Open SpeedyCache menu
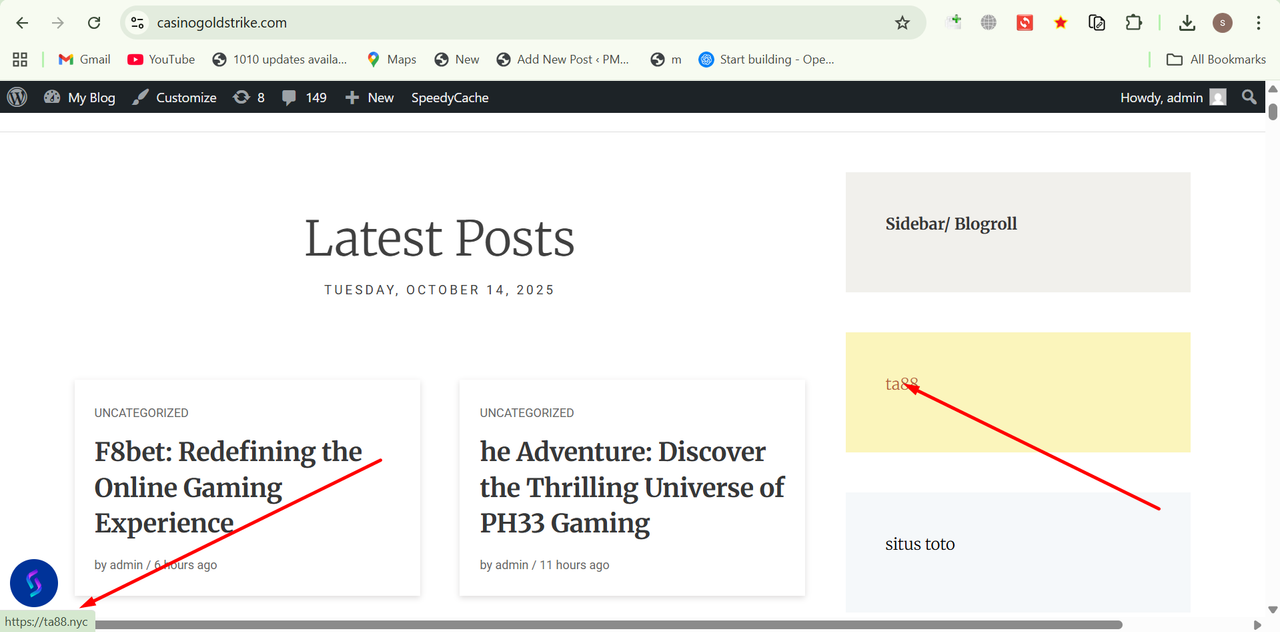The image size is (1280, 632). [x=450, y=97]
